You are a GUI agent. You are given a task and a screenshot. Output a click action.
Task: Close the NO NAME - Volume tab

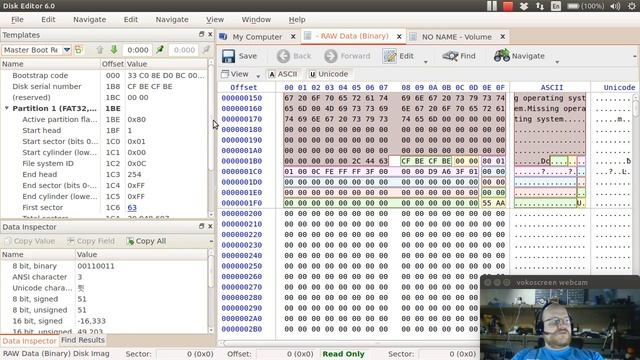click(502, 36)
